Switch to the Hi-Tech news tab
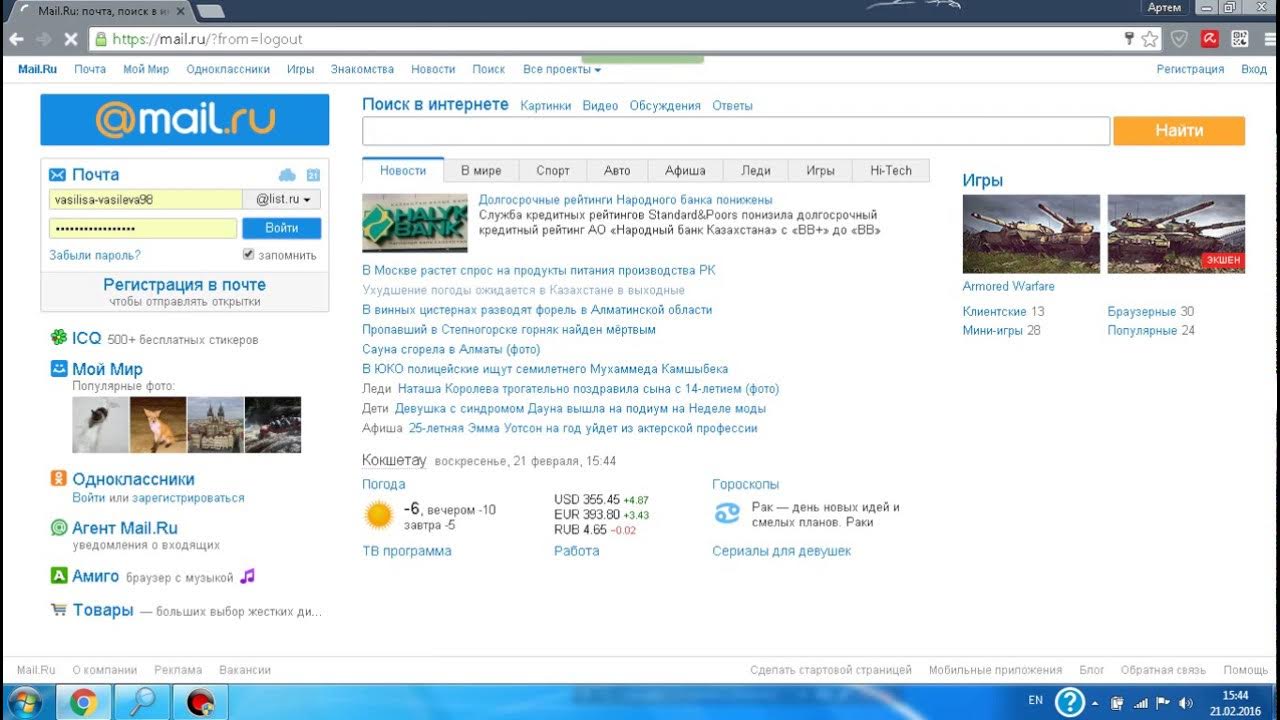This screenshot has height=720, width=1280. 891,171
